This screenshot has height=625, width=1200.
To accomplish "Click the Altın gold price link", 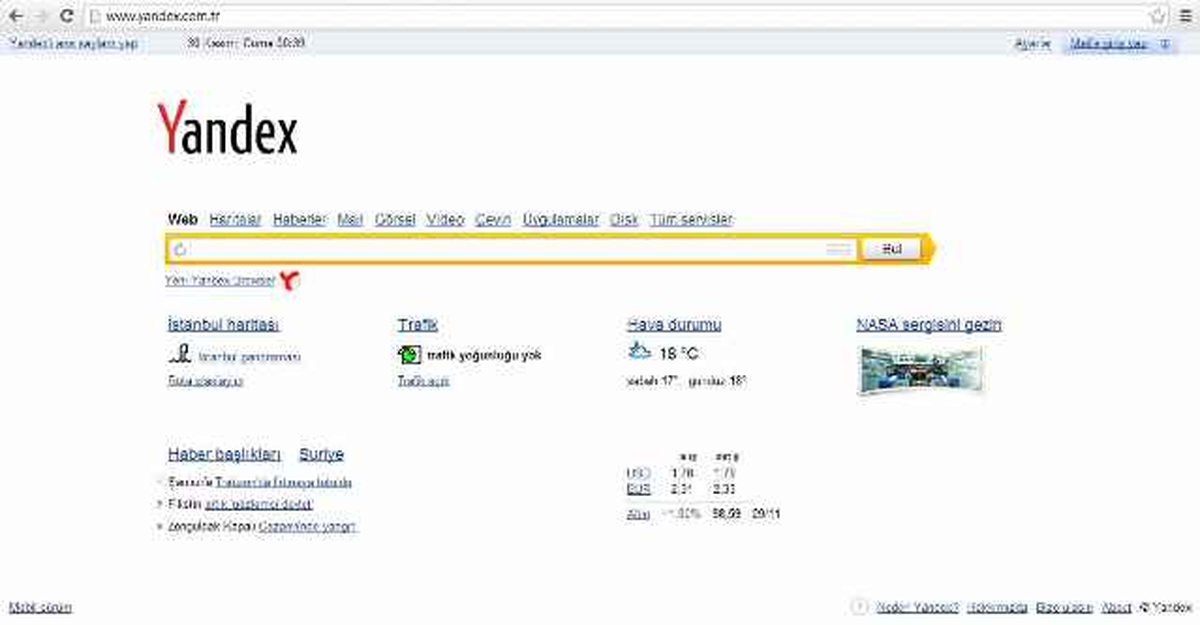I will 638,513.
